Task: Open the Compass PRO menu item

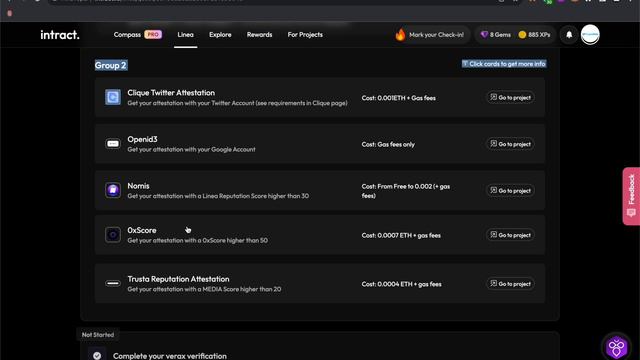Action: click(138, 35)
